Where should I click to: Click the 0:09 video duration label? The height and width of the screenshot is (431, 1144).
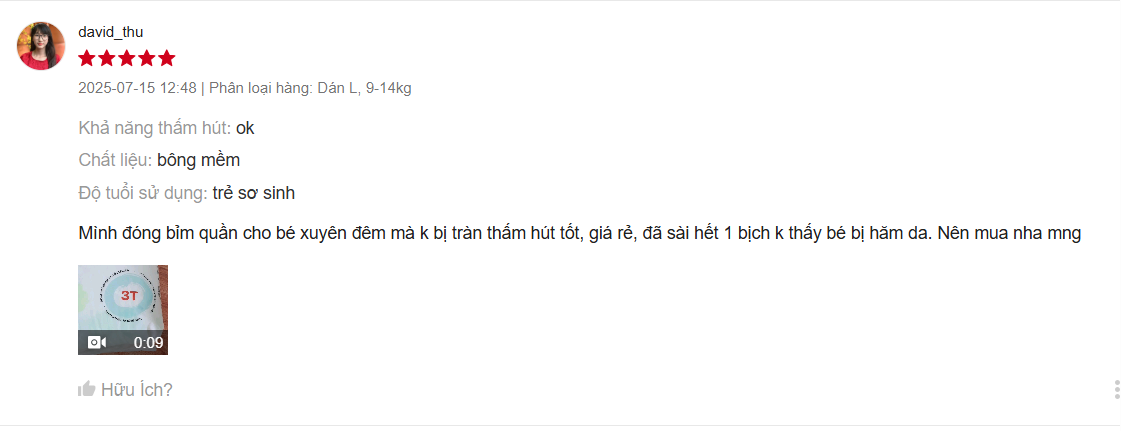148,342
